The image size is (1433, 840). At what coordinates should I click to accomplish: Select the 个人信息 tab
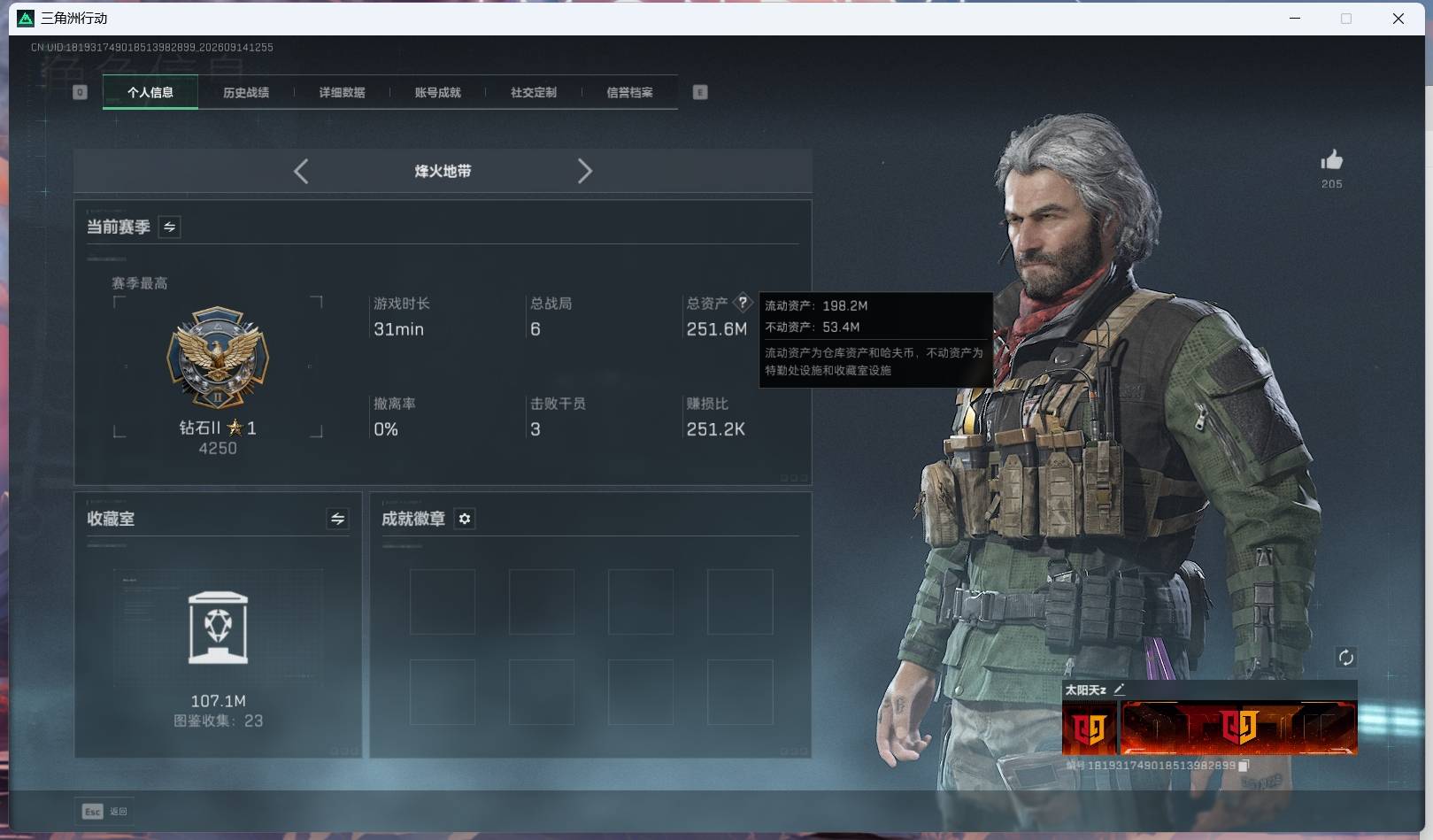[x=150, y=92]
